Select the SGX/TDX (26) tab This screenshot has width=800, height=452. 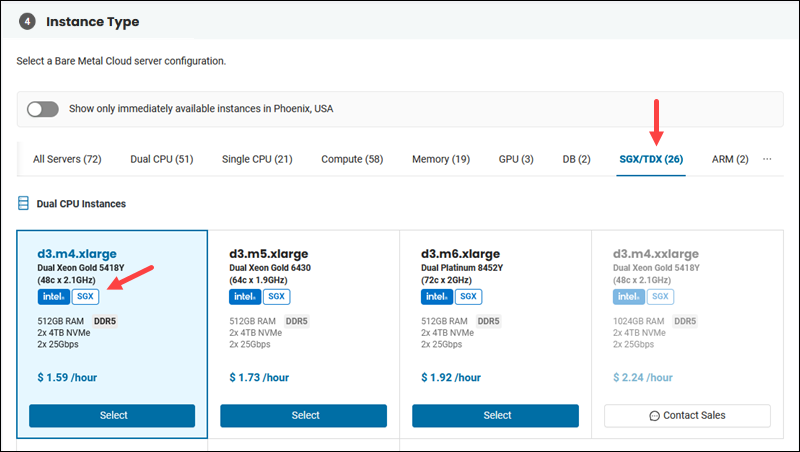(x=651, y=159)
